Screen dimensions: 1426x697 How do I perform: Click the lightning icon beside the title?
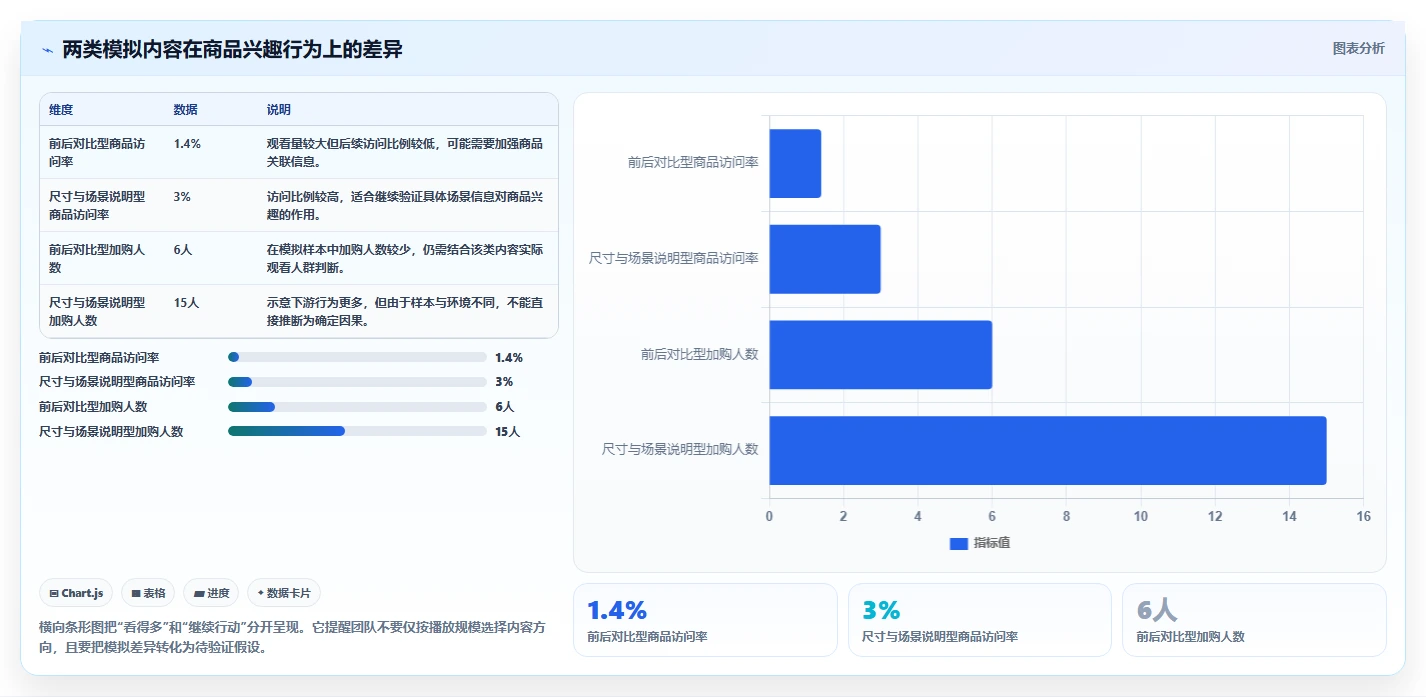point(47,50)
